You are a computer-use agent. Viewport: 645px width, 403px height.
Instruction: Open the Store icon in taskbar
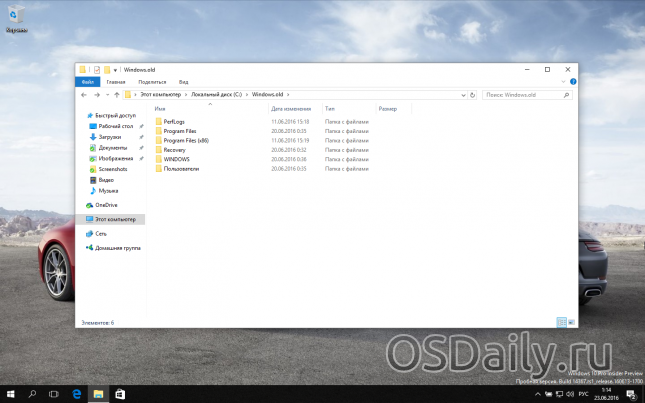point(120,395)
